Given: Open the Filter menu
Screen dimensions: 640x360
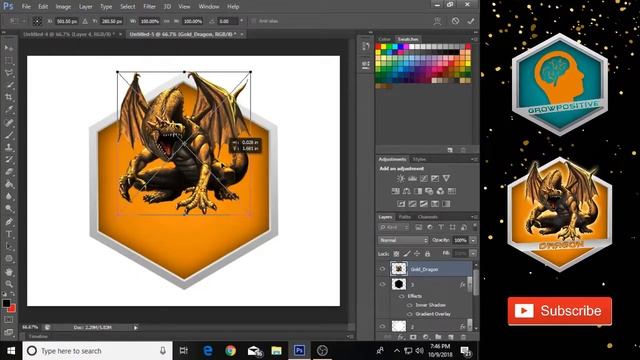Looking at the screenshot, I should (x=149, y=7).
